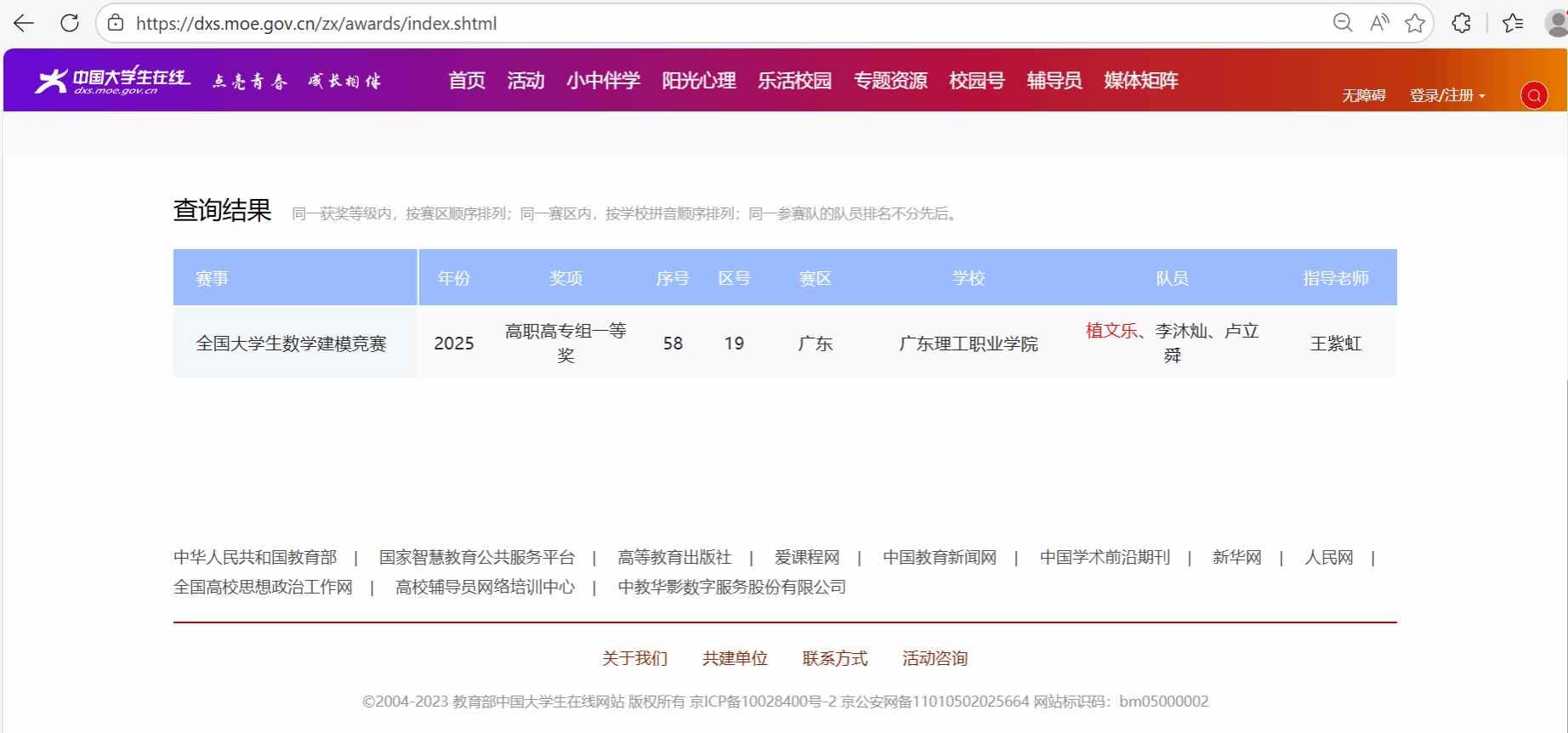Open the 辅导员 navigation item
Screen dimensions: 1568x733
(x=1054, y=80)
